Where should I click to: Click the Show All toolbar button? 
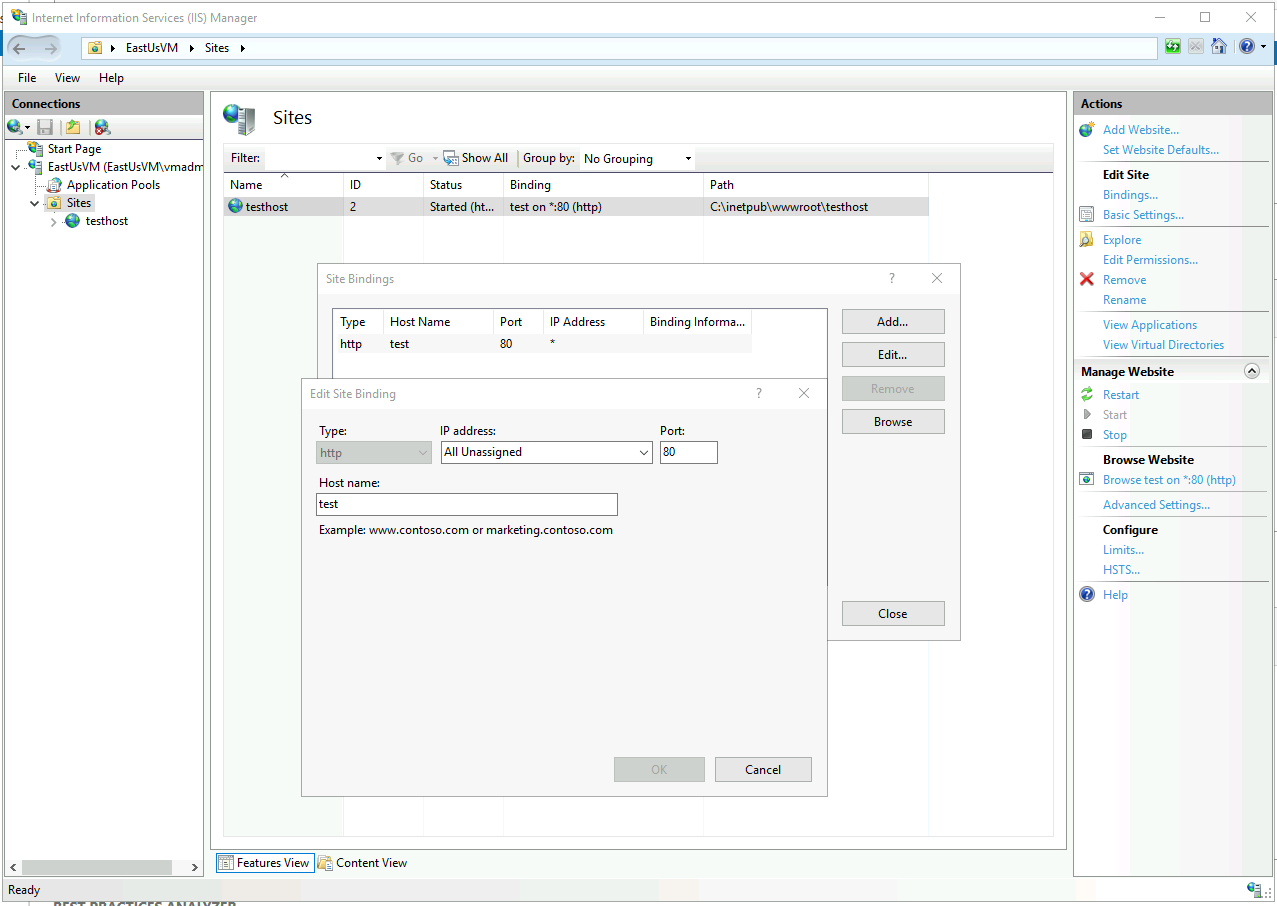[476, 158]
